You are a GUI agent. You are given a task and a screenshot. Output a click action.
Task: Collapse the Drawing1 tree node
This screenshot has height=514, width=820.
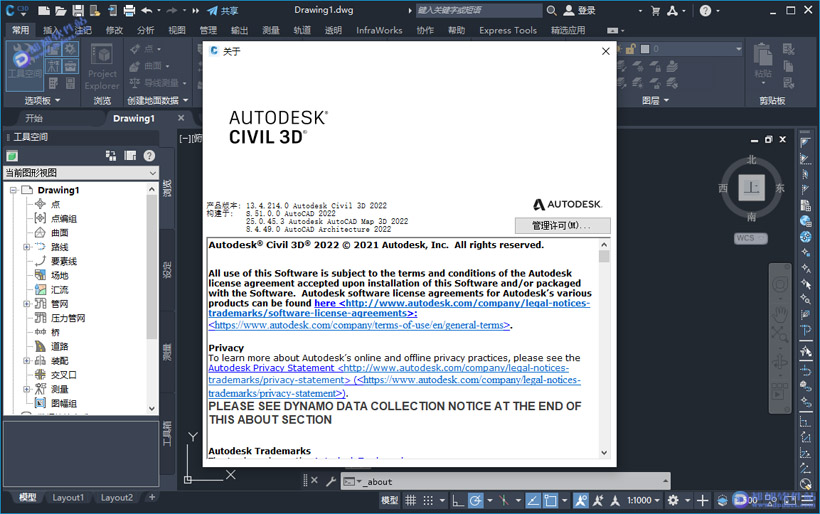[14, 190]
